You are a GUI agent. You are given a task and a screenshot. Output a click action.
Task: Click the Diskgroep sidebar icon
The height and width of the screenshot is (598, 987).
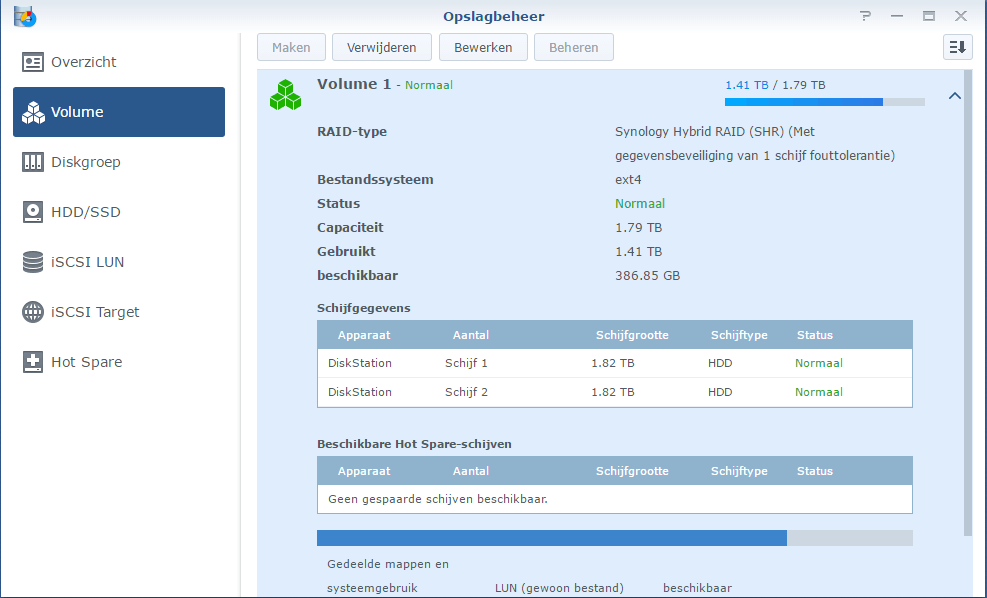pos(33,162)
